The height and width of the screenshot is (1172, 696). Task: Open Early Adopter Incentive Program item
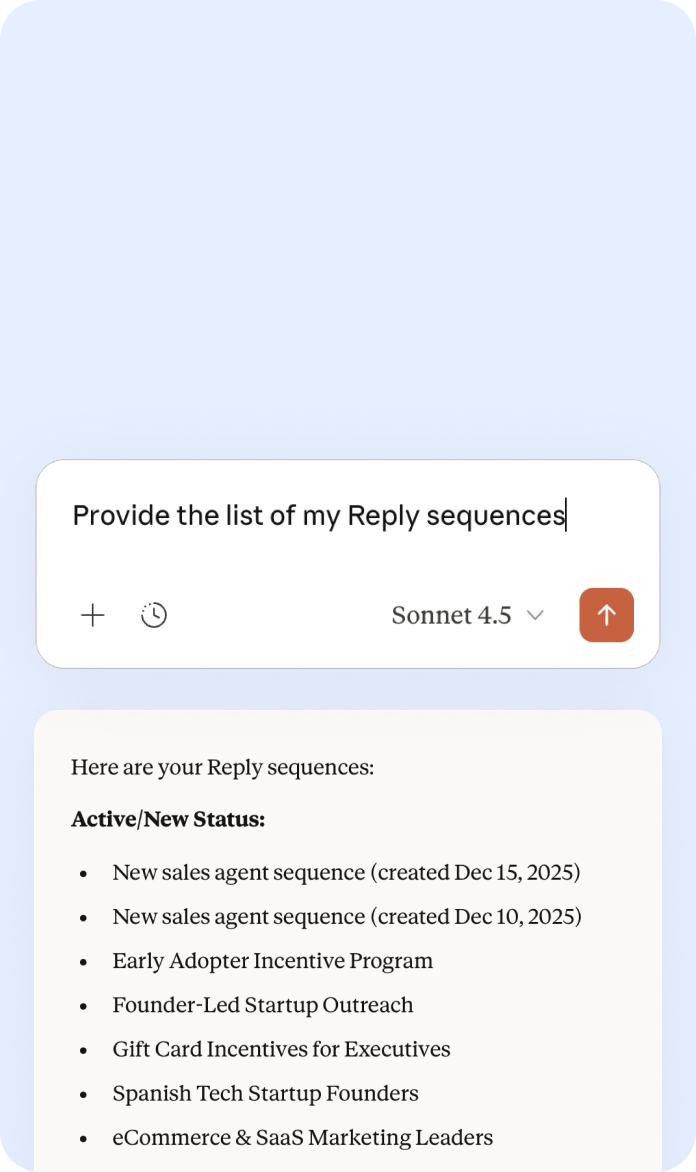point(273,961)
